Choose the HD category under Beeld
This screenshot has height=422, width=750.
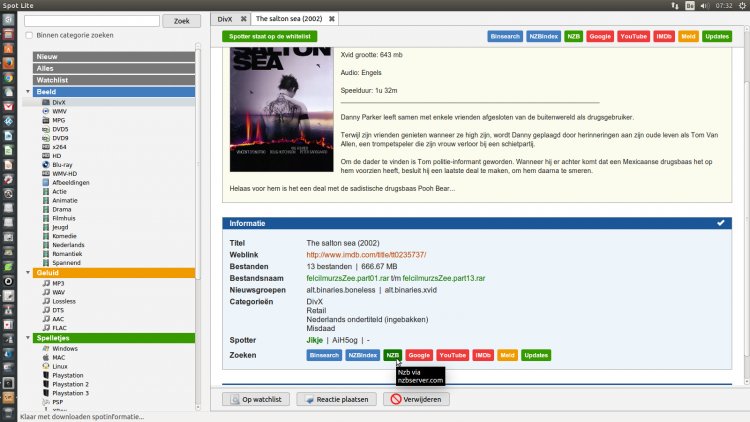pyautogui.click(x=52, y=155)
